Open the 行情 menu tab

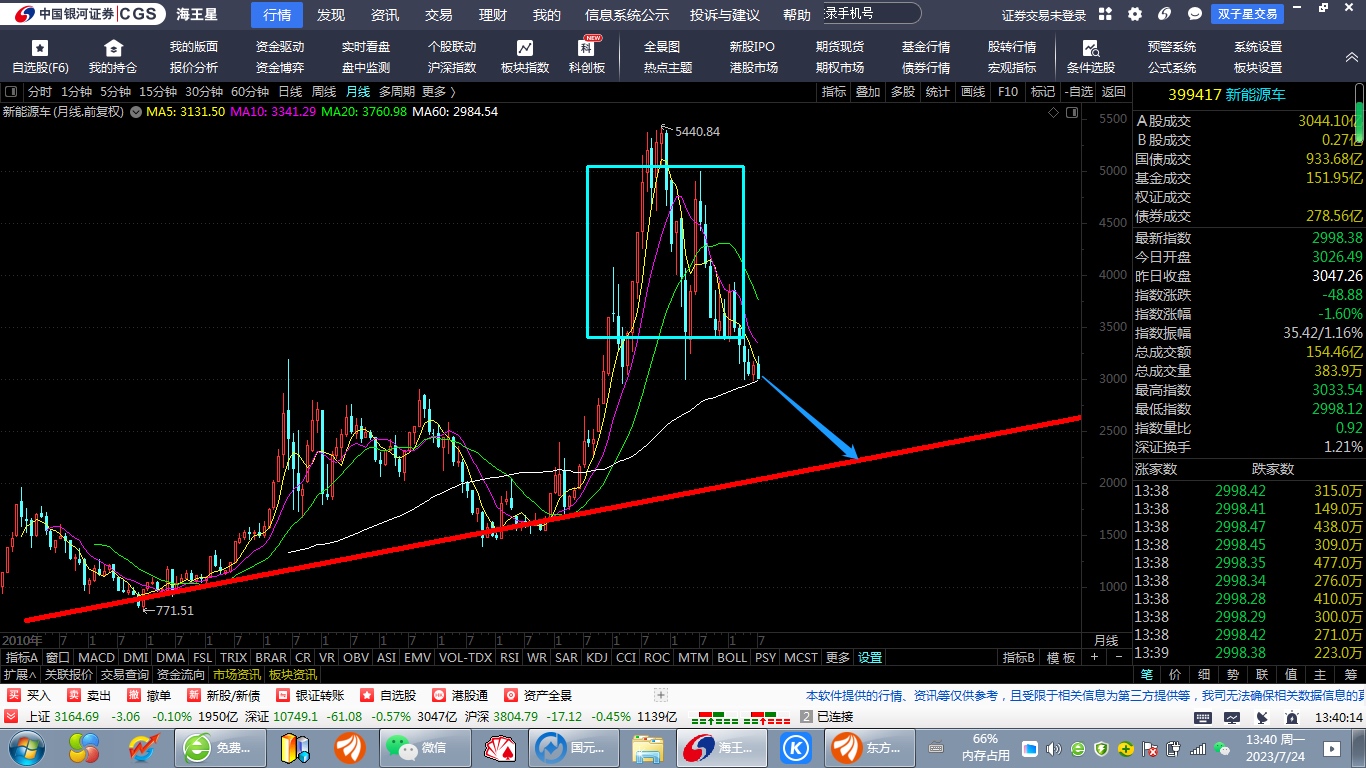(x=277, y=15)
